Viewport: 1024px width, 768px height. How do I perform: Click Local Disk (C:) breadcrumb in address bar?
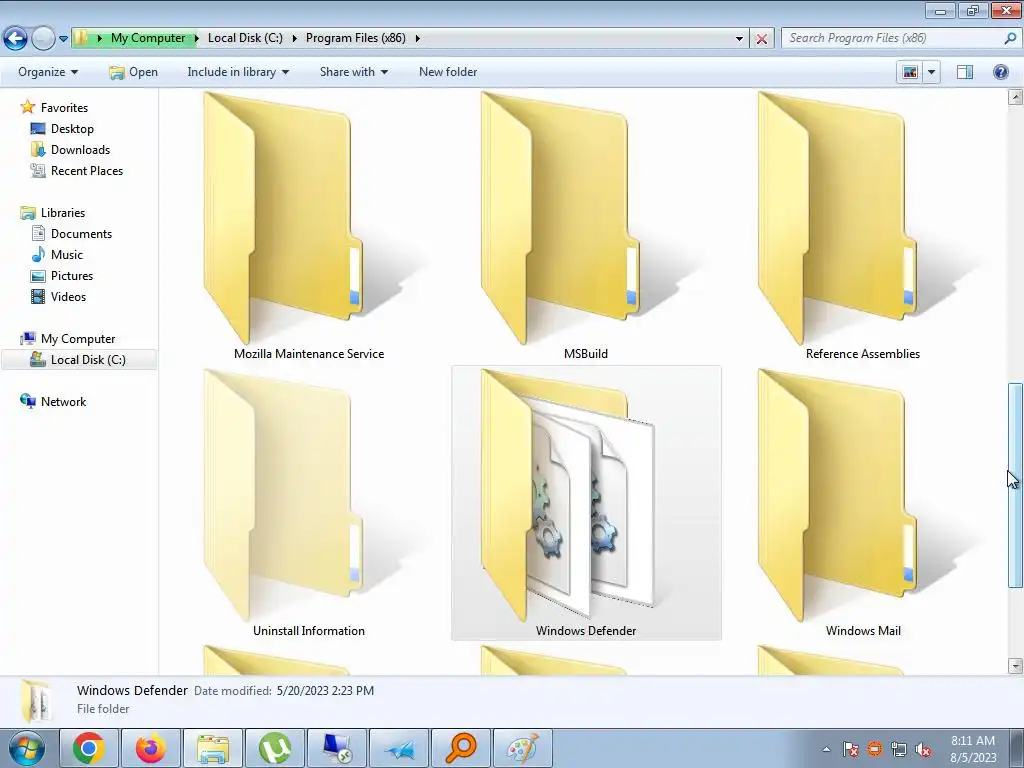click(x=245, y=38)
